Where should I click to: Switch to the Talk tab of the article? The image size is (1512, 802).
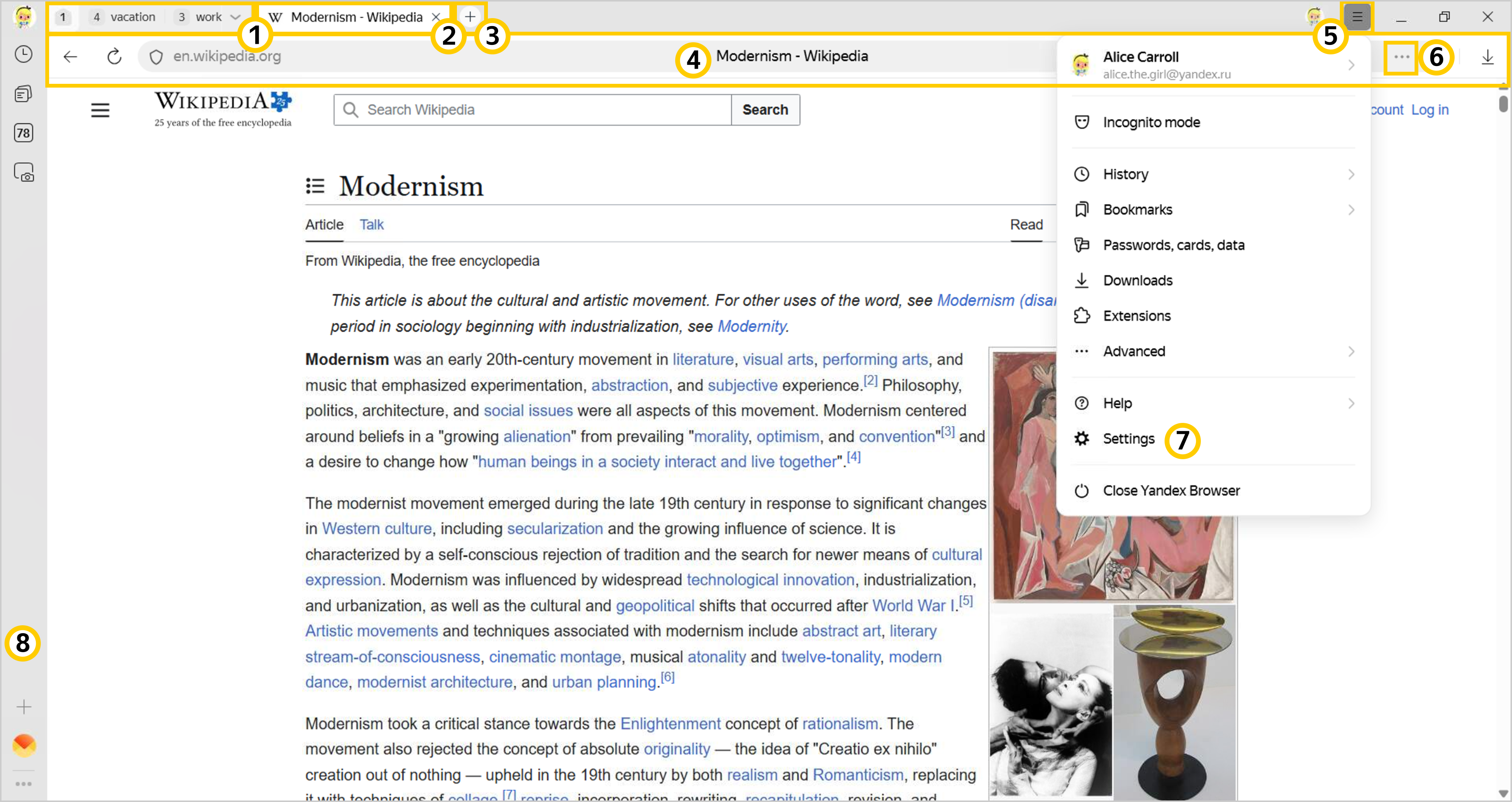tap(372, 225)
